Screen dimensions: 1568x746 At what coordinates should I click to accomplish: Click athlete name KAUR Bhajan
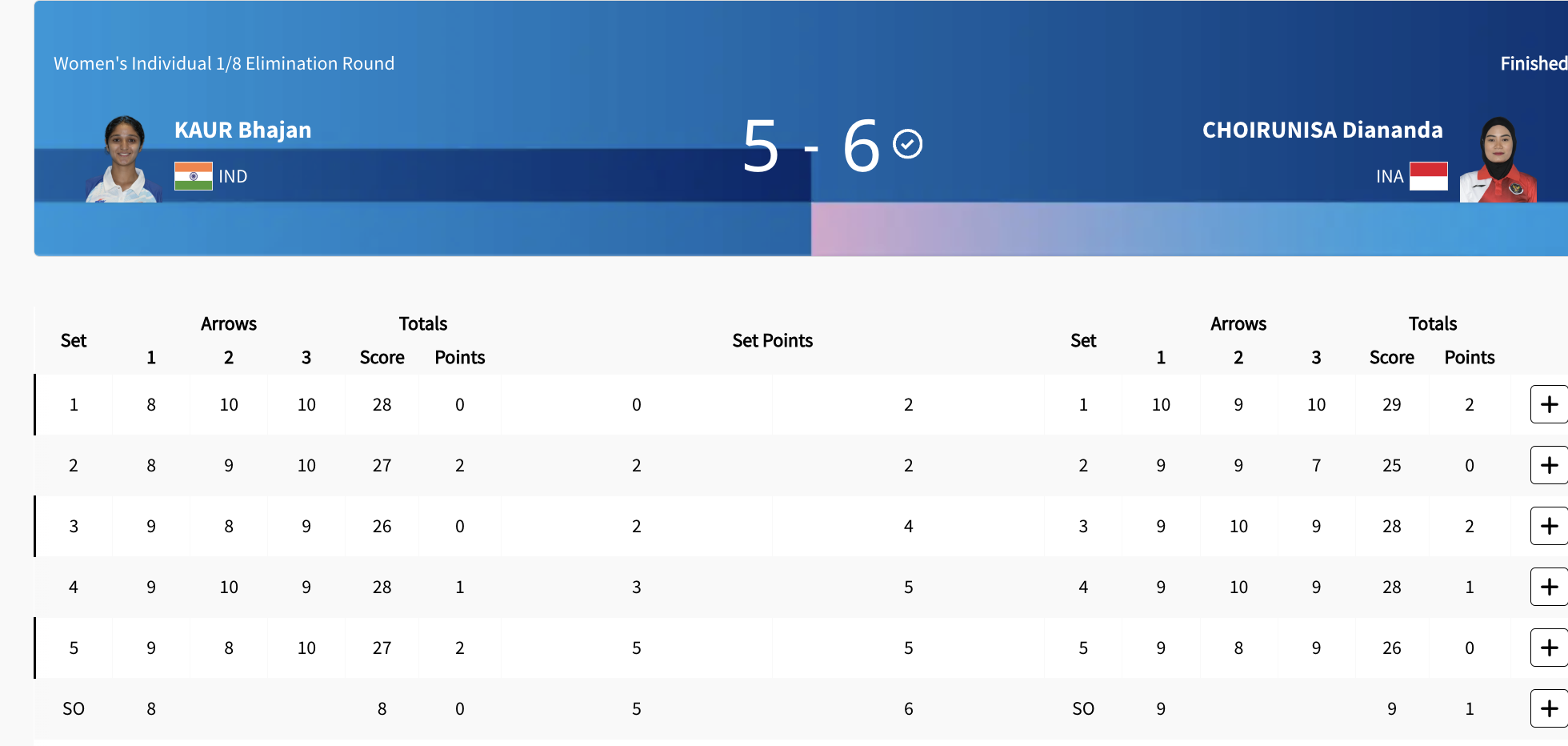pos(243,130)
